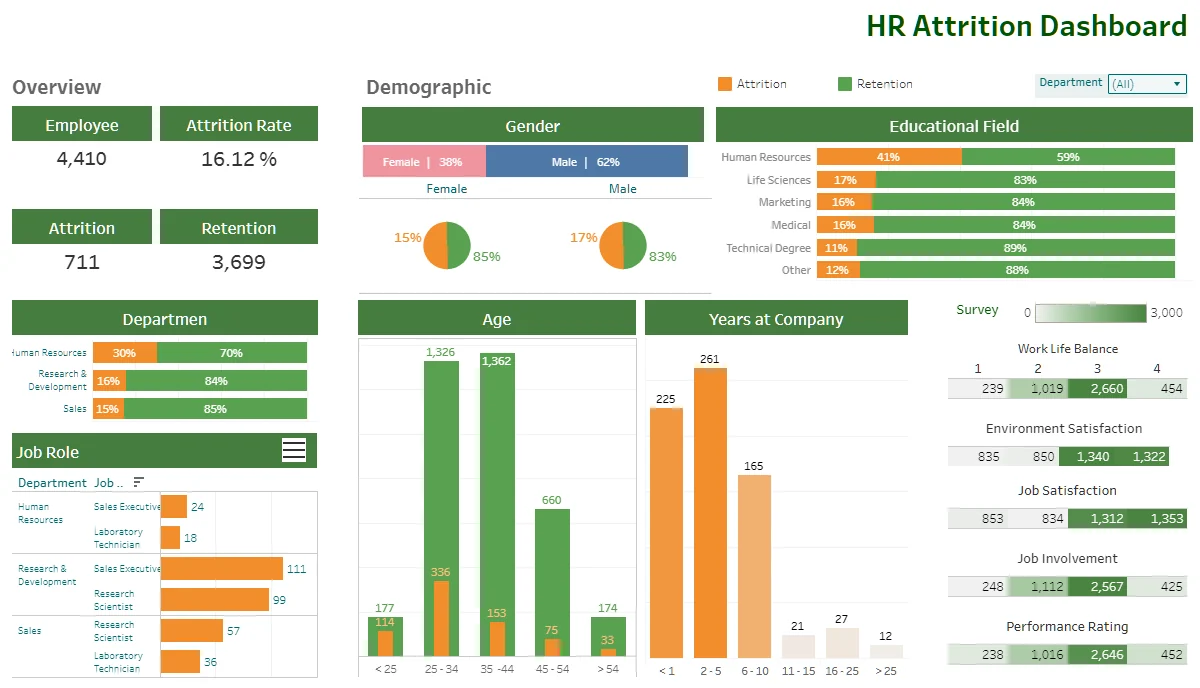Click the Educational Field section header

point(954,125)
